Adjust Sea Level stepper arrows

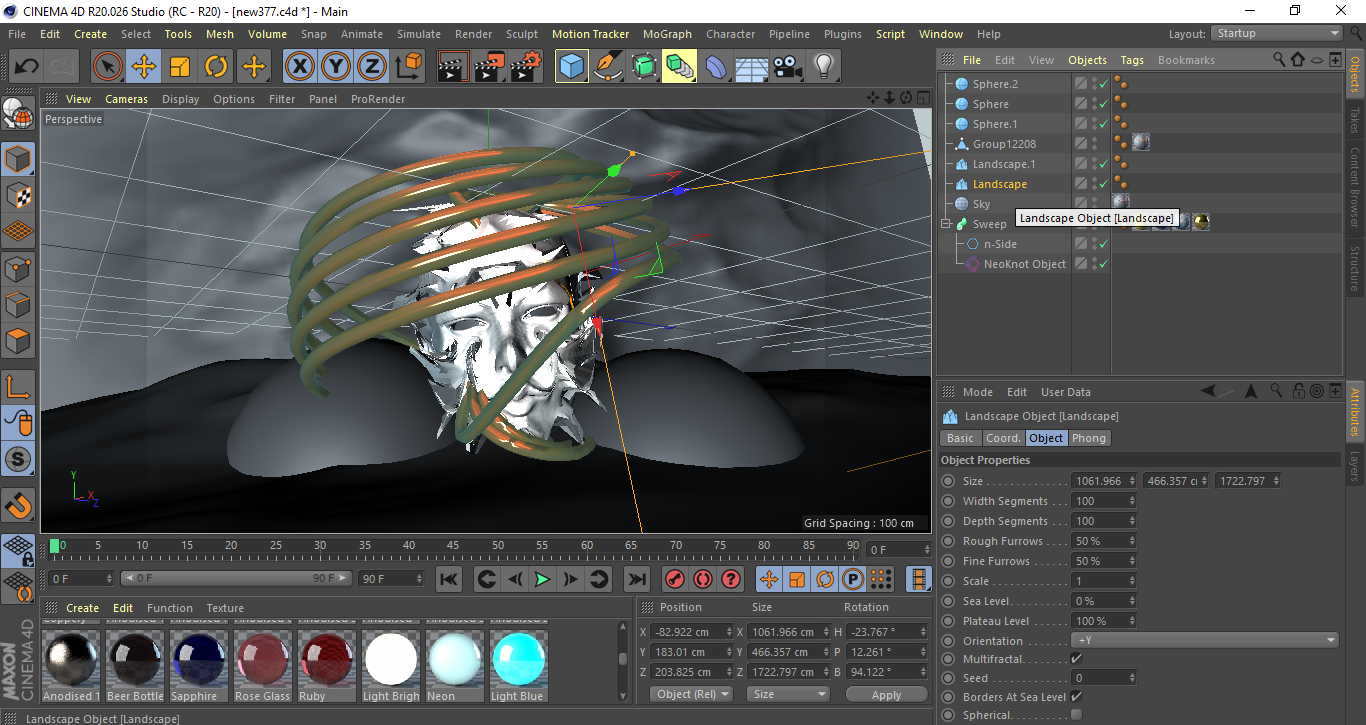click(1132, 601)
